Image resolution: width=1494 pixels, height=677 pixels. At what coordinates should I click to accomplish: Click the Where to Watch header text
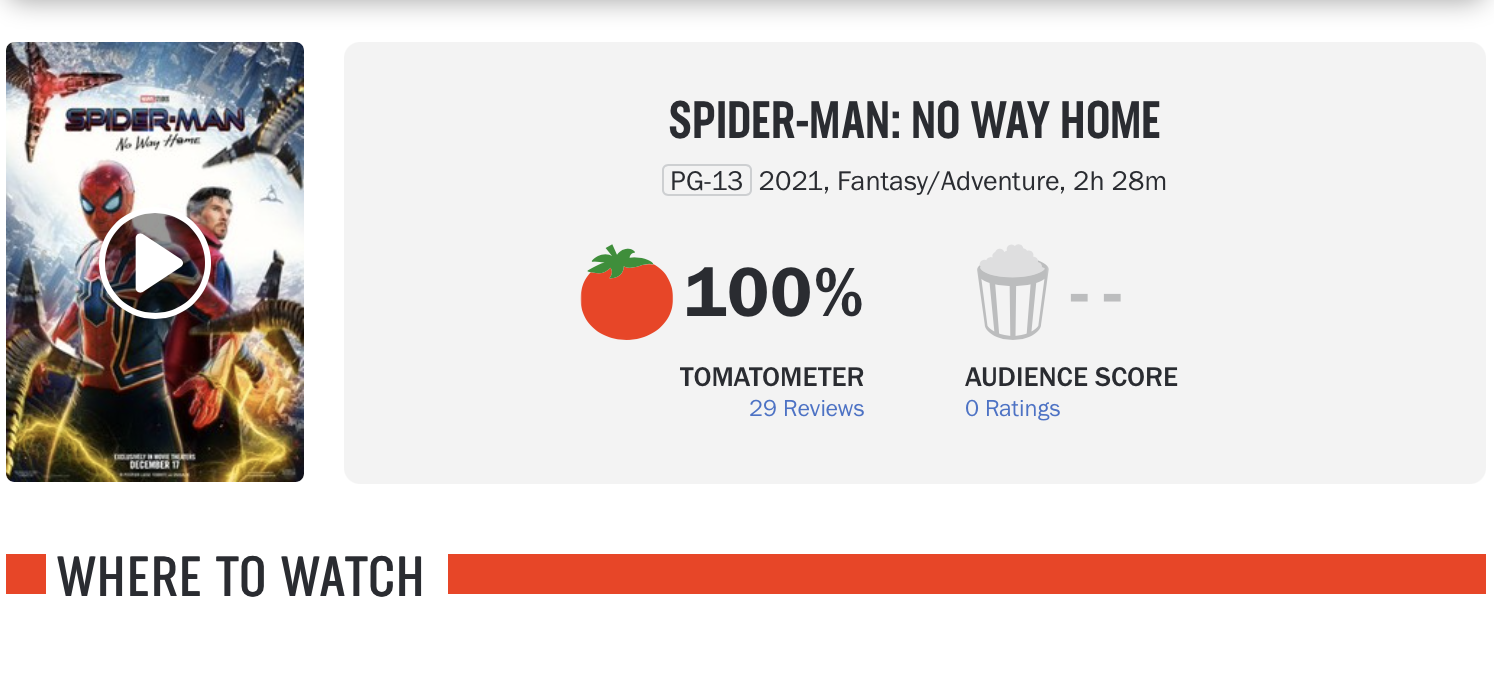tap(240, 576)
